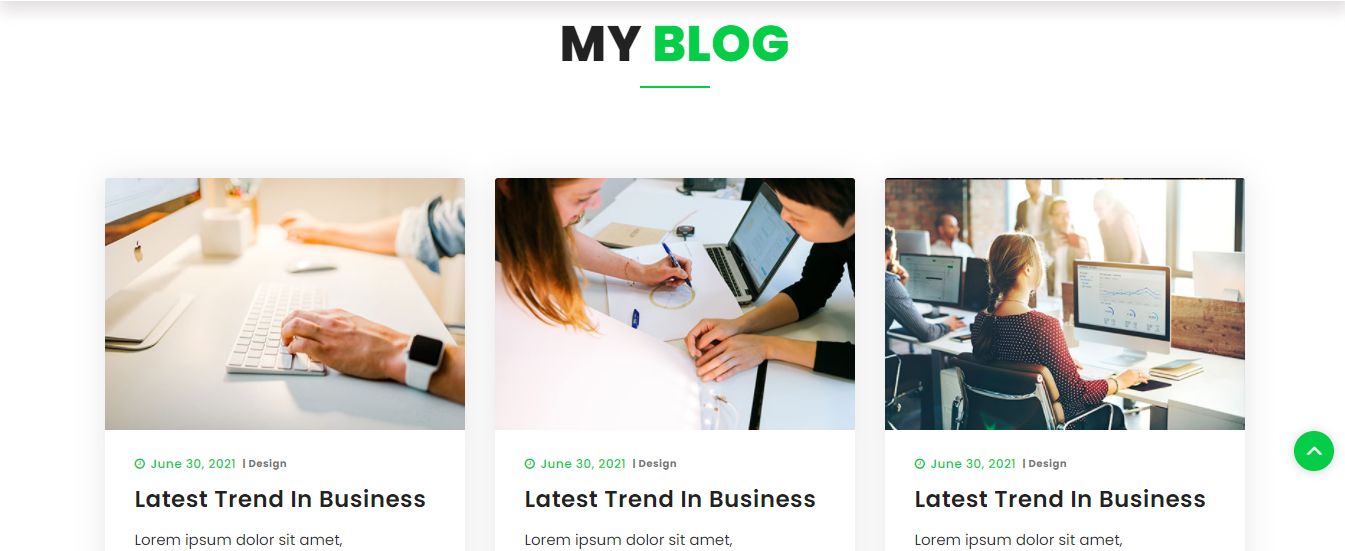
Task: Click clock icon on third blog card
Action: [920, 464]
